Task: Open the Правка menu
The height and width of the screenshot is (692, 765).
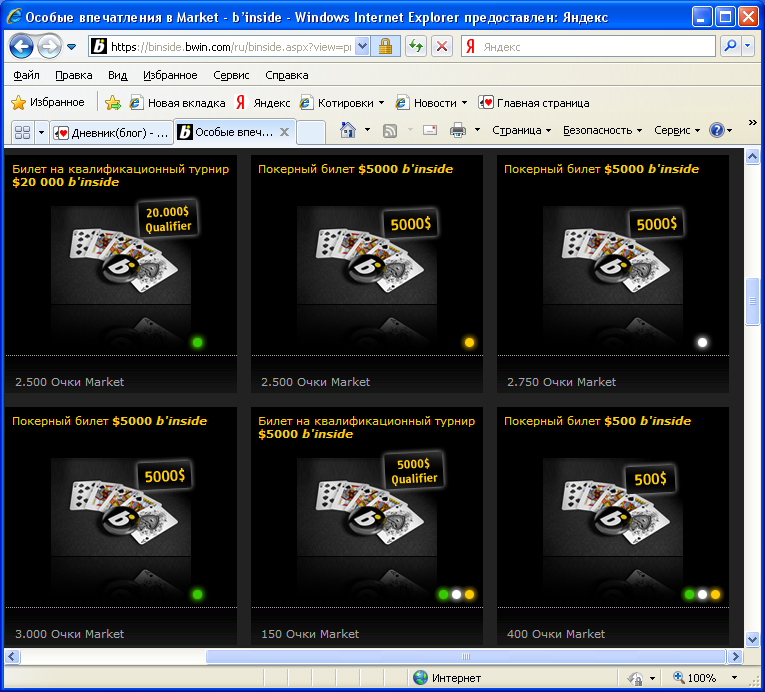Action: 74,75
